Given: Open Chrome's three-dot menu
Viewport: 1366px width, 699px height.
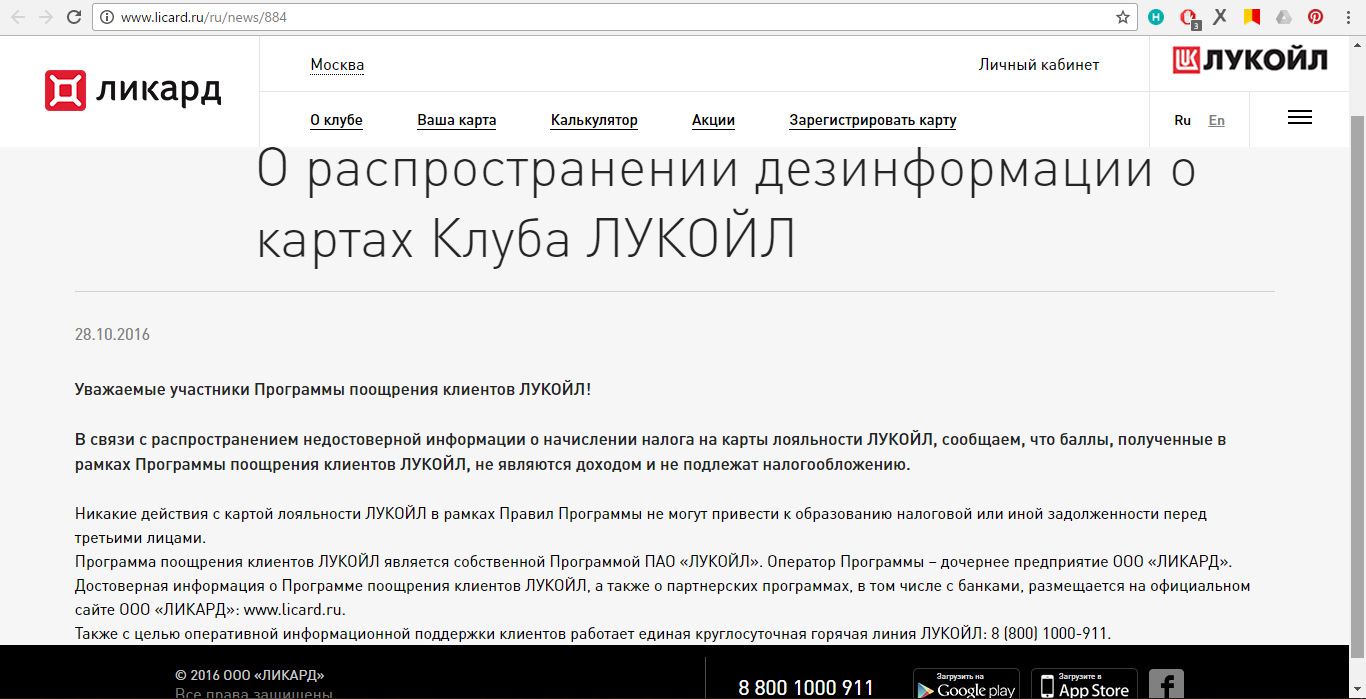Looking at the screenshot, I should click(1348, 17).
